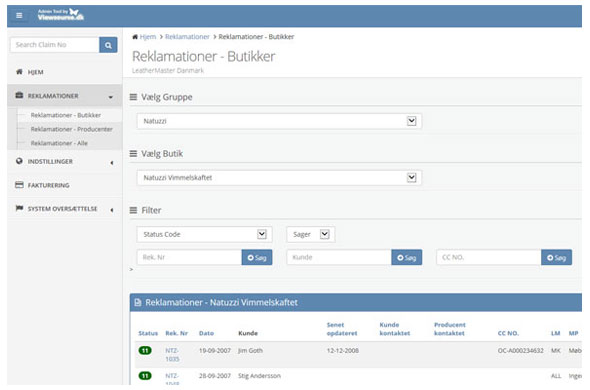Go to Hjem breadcrumb link
This screenshot has width=590, height=390.
[x=148, y=37]
